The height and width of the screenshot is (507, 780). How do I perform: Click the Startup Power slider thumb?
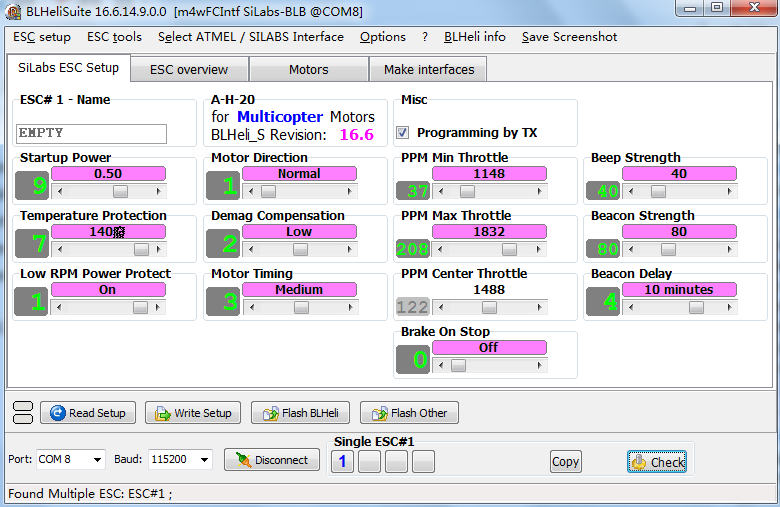pyautogui.click(x=120, y=191)
